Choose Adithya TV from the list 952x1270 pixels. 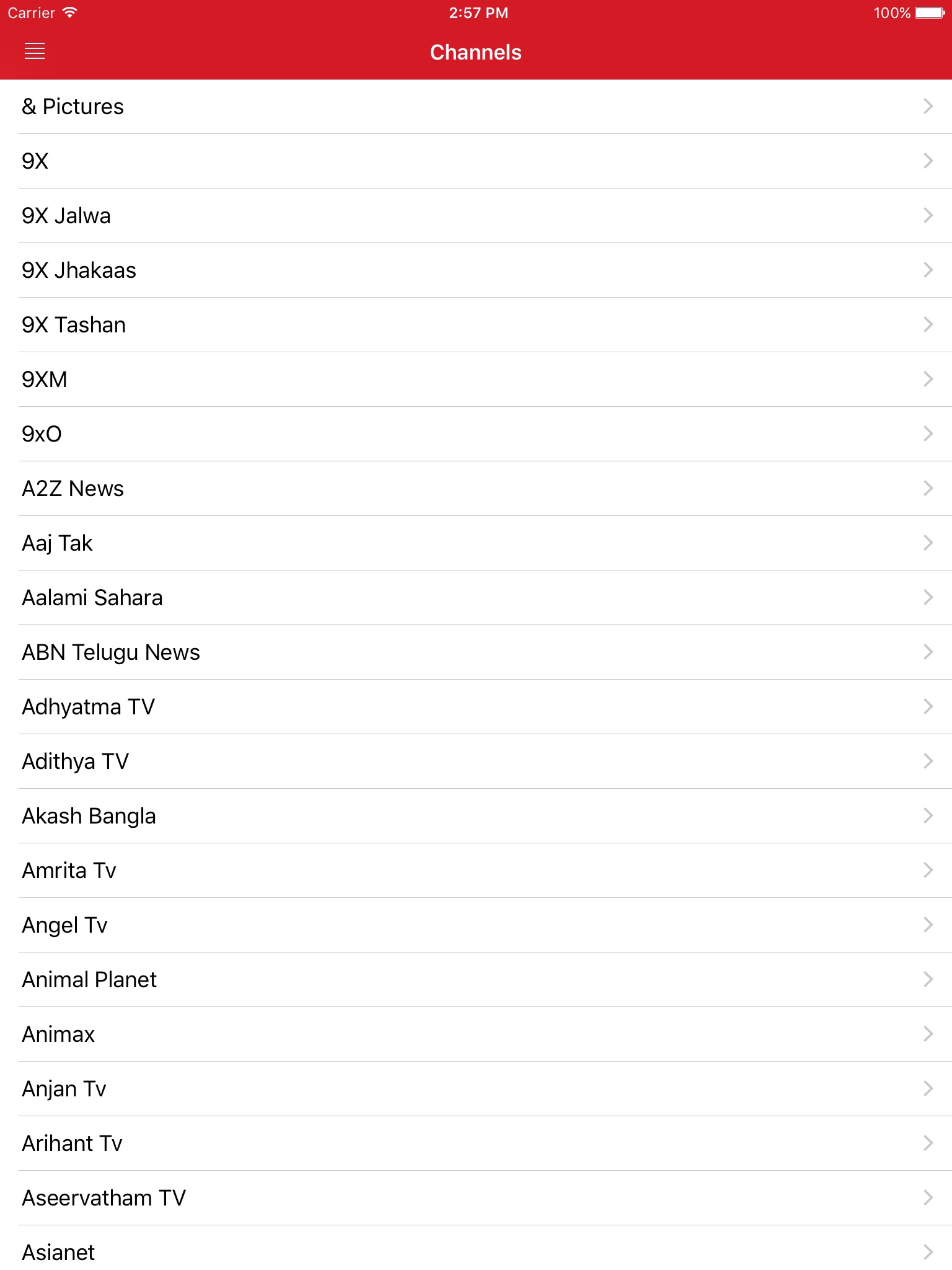76,762
